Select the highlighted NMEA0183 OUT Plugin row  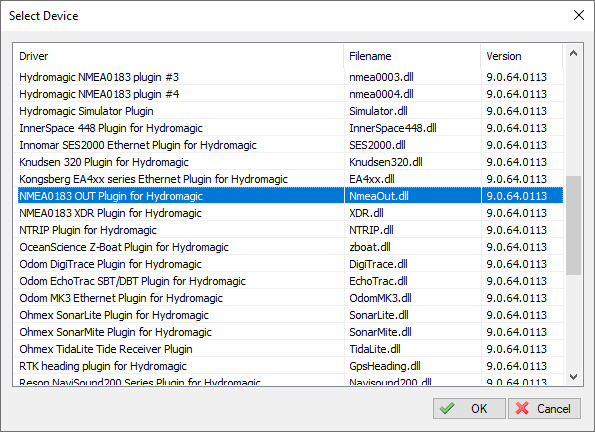(x=290, y=196)
